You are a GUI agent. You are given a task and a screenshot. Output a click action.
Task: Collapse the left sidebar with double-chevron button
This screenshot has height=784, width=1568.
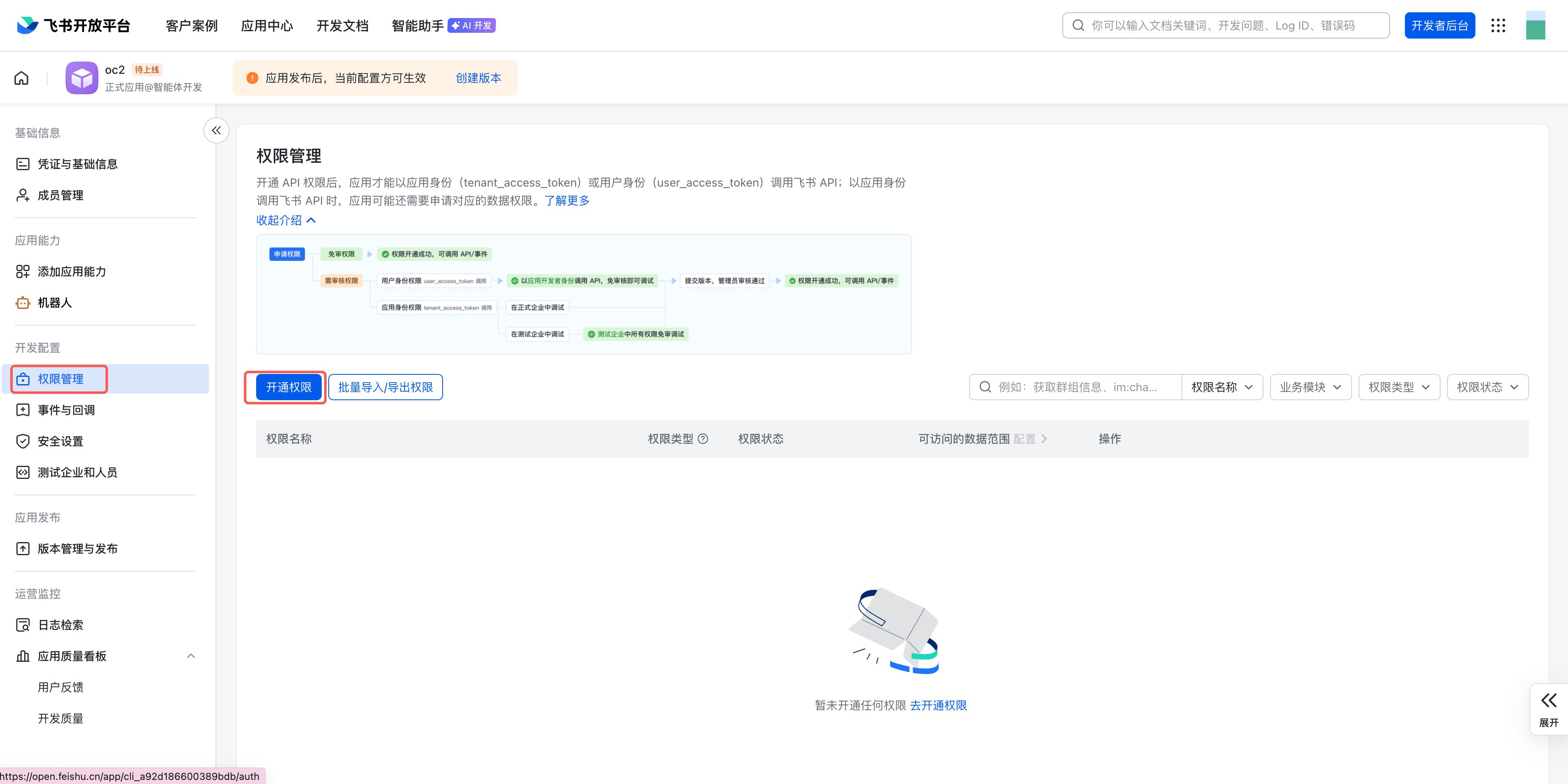pyautogui.click(x=216, y=130)
